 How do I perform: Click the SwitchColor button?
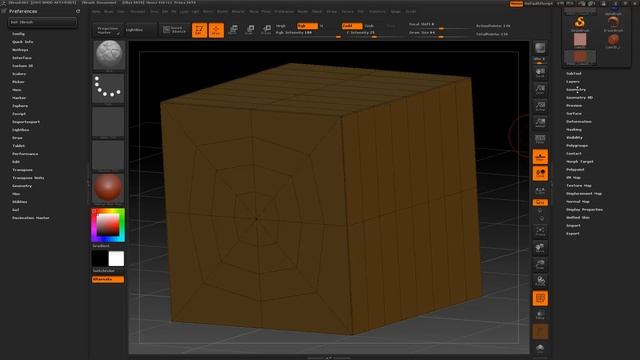104,271
